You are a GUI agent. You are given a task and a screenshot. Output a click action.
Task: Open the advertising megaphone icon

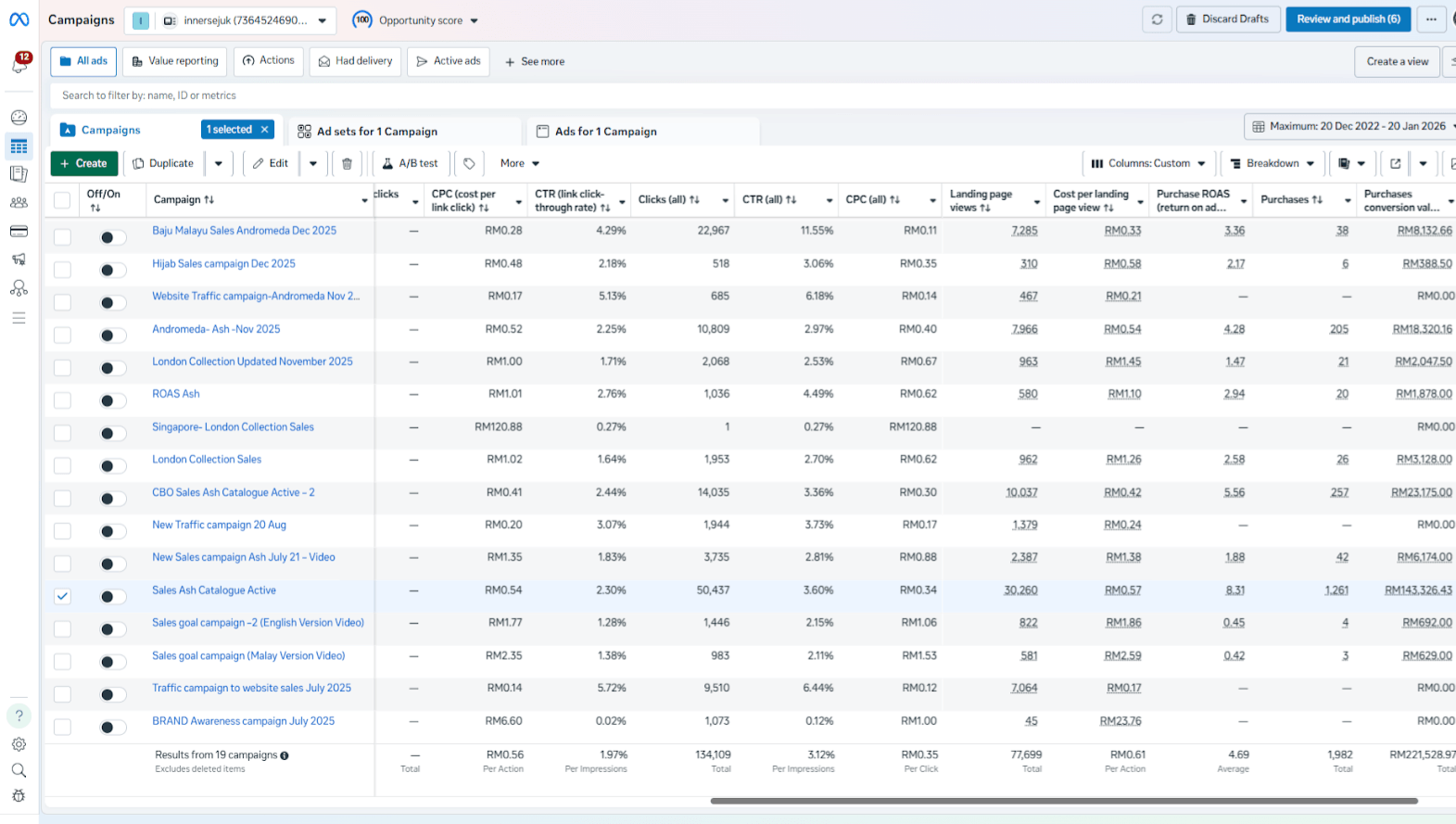click(19, 260)
